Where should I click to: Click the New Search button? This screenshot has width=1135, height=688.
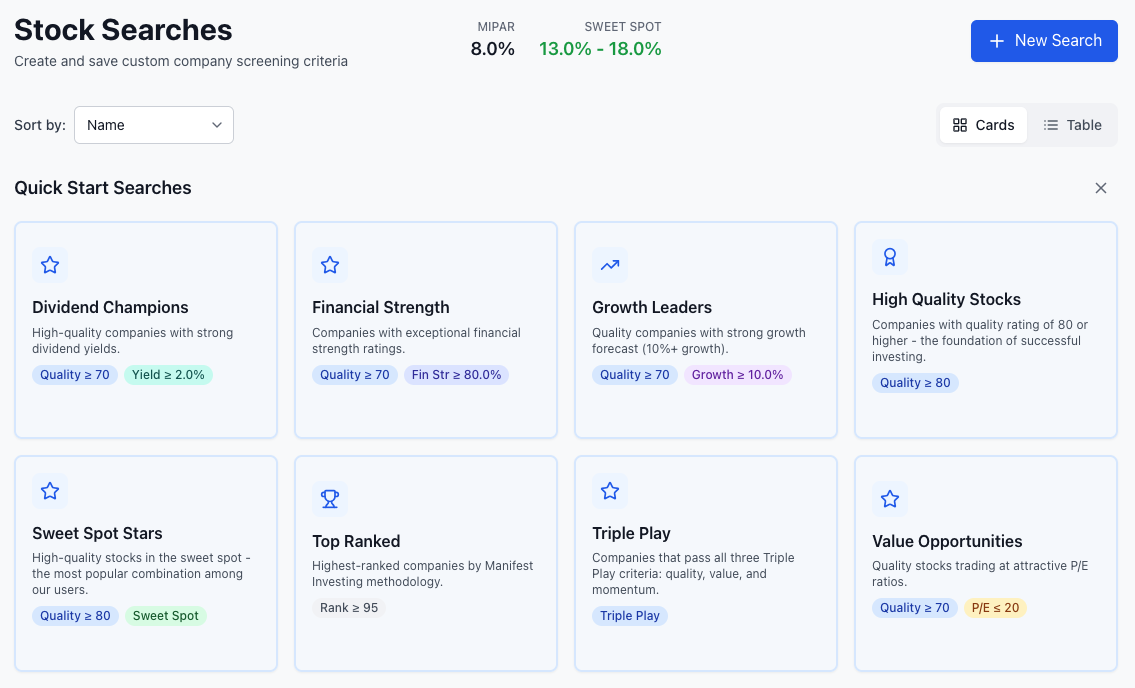1044,41
